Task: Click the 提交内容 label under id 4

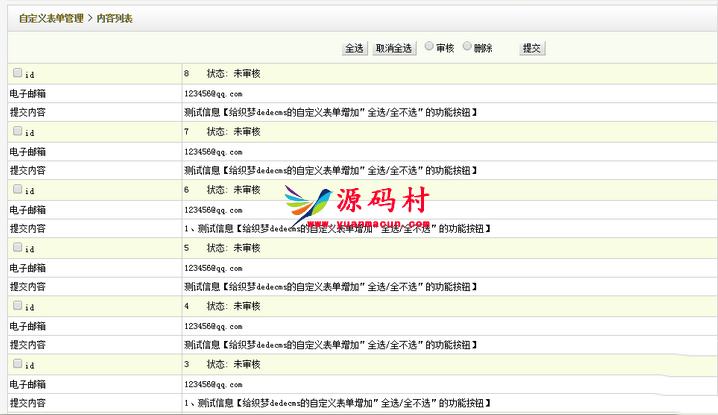Action: pos(28,345)
